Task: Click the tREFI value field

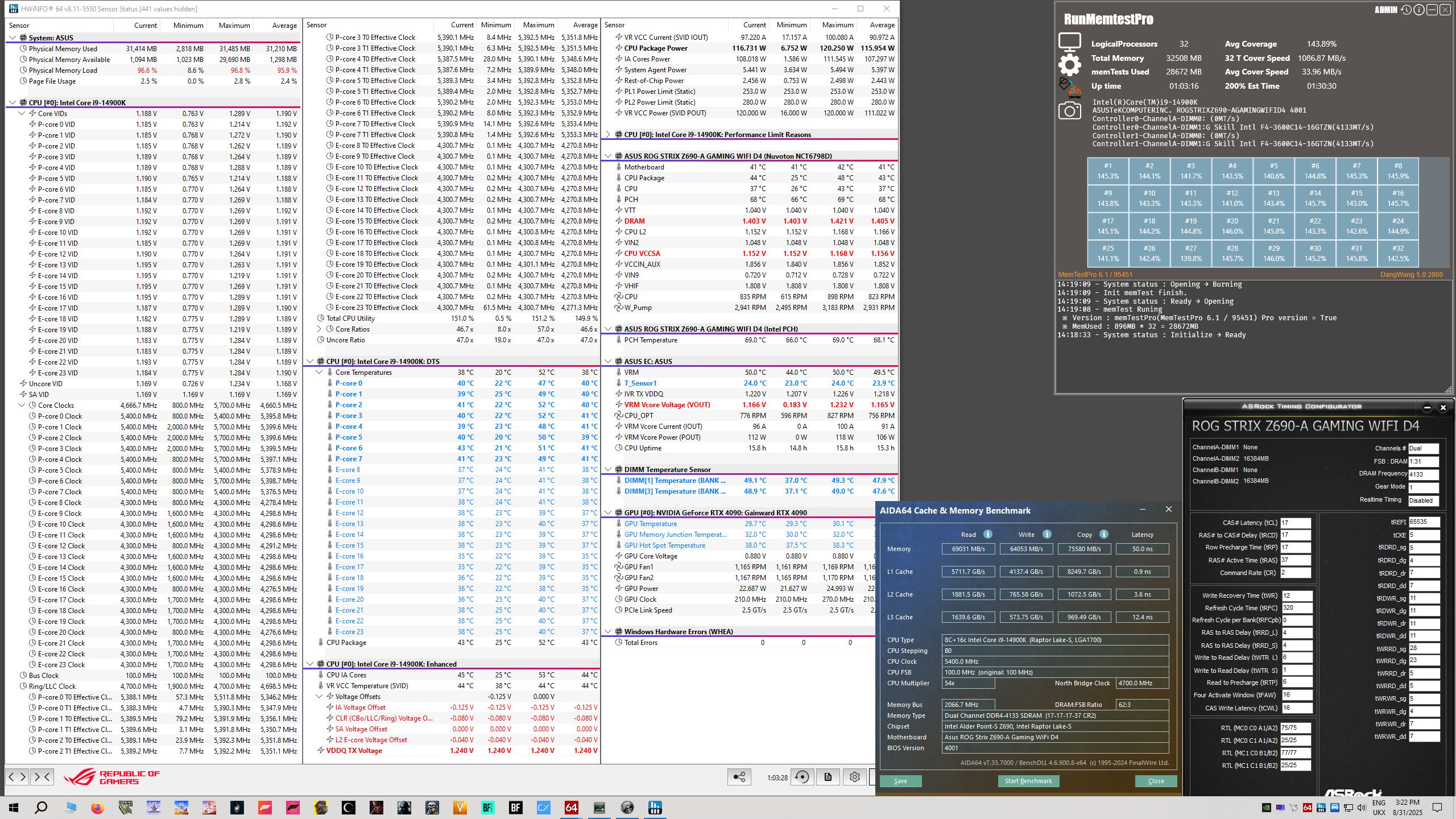Action: pyautogui.click(x=1424, y=522)
